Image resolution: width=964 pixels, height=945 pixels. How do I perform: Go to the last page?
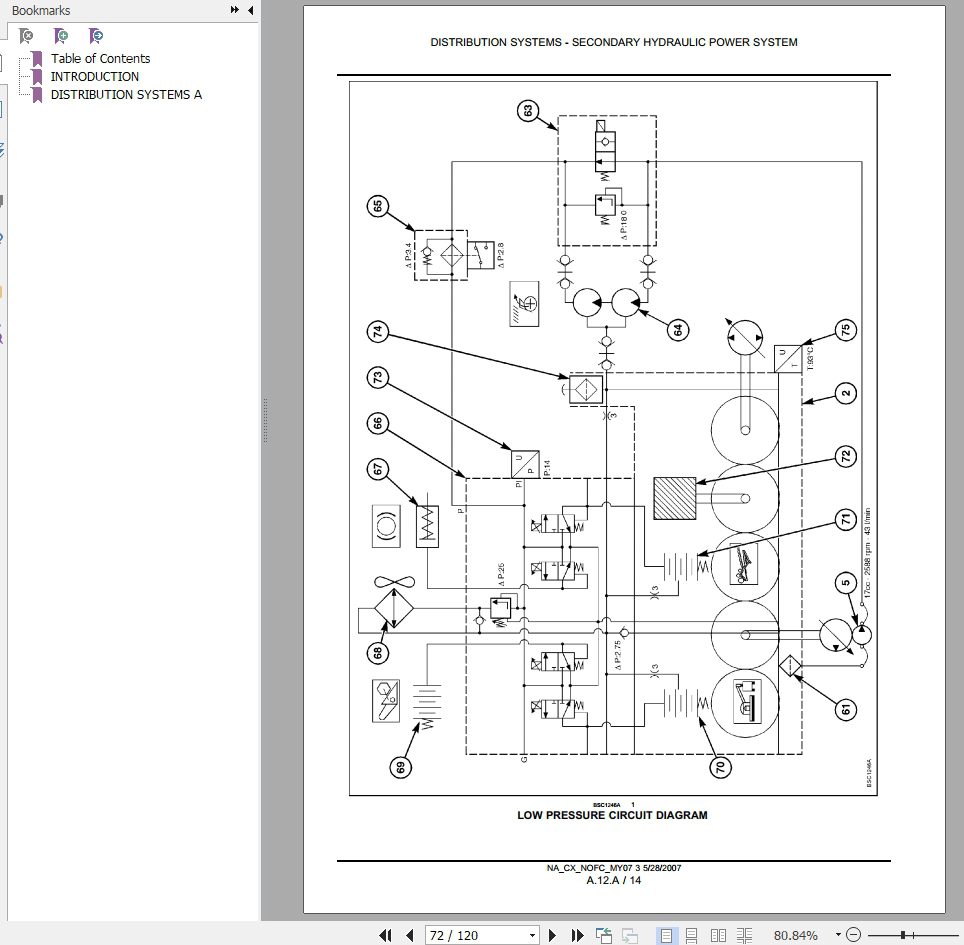pos(577,935)
